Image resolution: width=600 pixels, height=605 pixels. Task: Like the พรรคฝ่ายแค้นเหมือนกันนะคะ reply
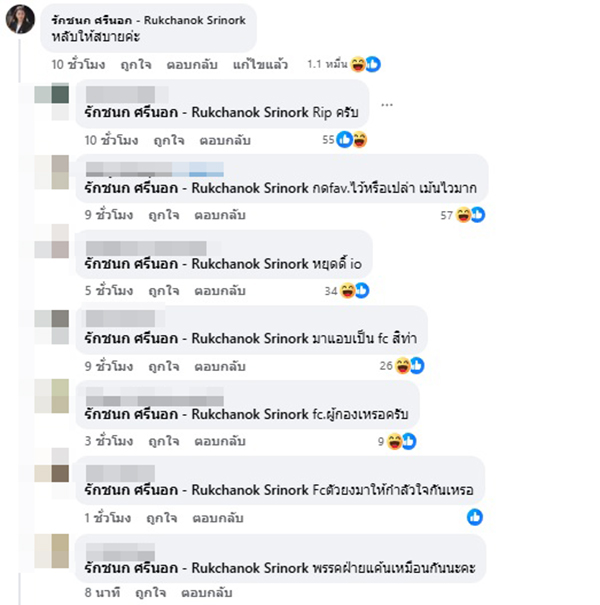pos(150,593)
